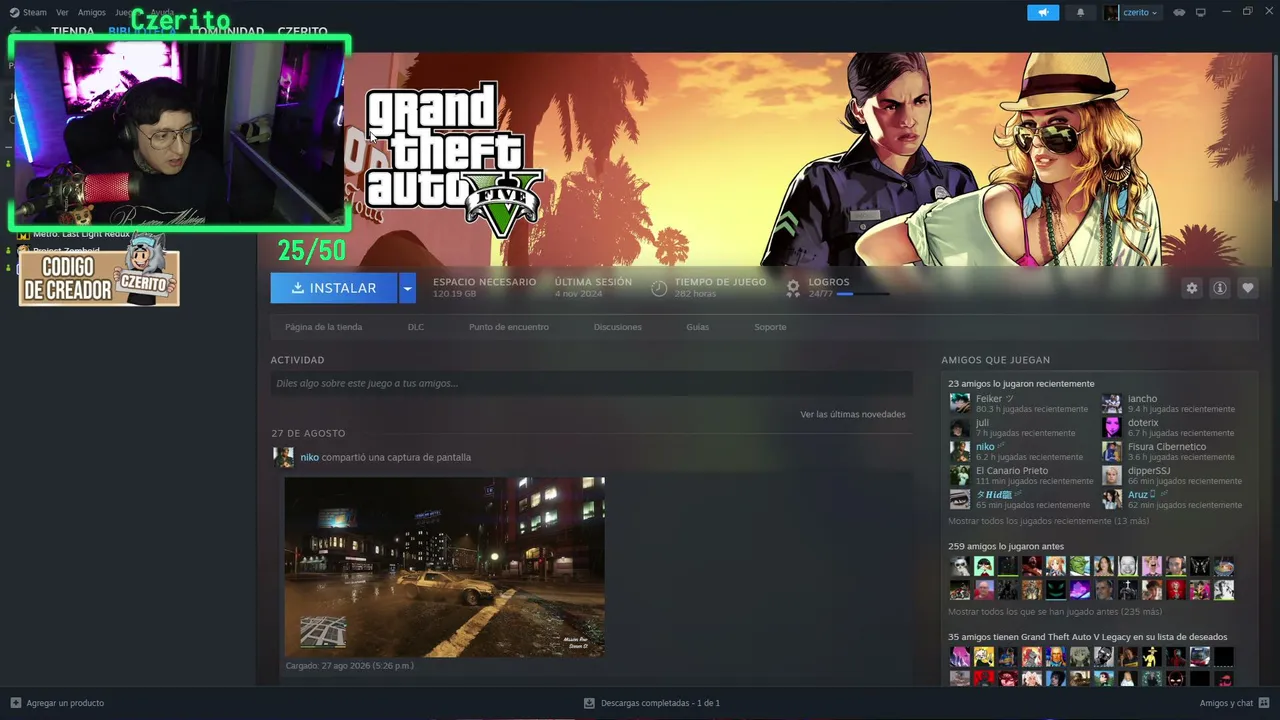The width and height of the screenshot is (1280, 720).
Task: Open the Punto de encuentro tab
Action: 509,327
